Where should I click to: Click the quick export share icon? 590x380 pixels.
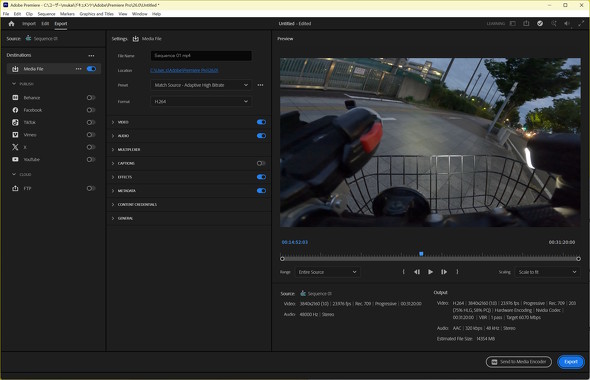click(x=526, y=23)
